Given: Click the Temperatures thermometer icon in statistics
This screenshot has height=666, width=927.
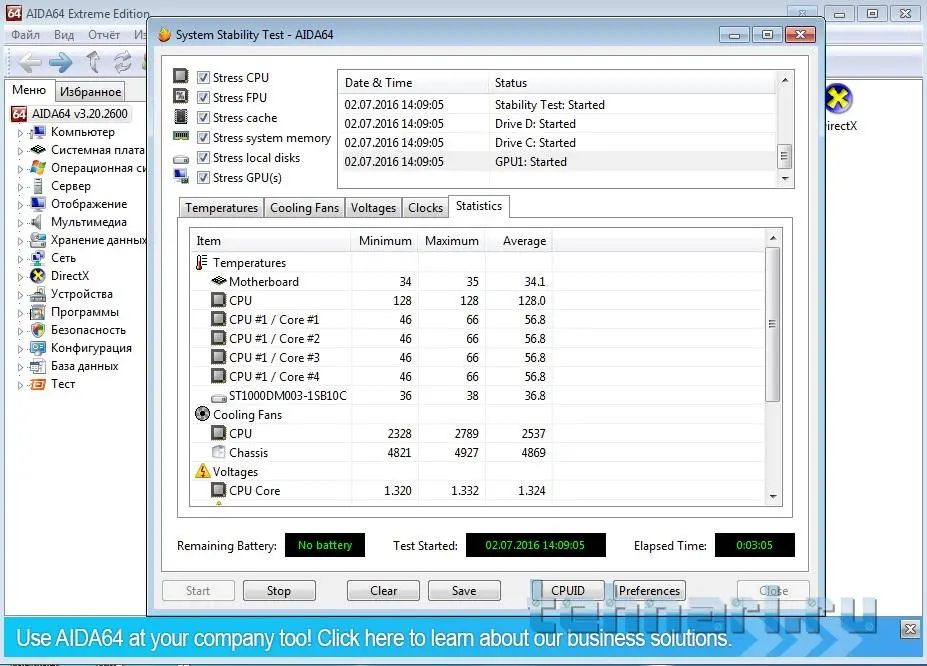Looking at the screenshot, I should (202, 262).
